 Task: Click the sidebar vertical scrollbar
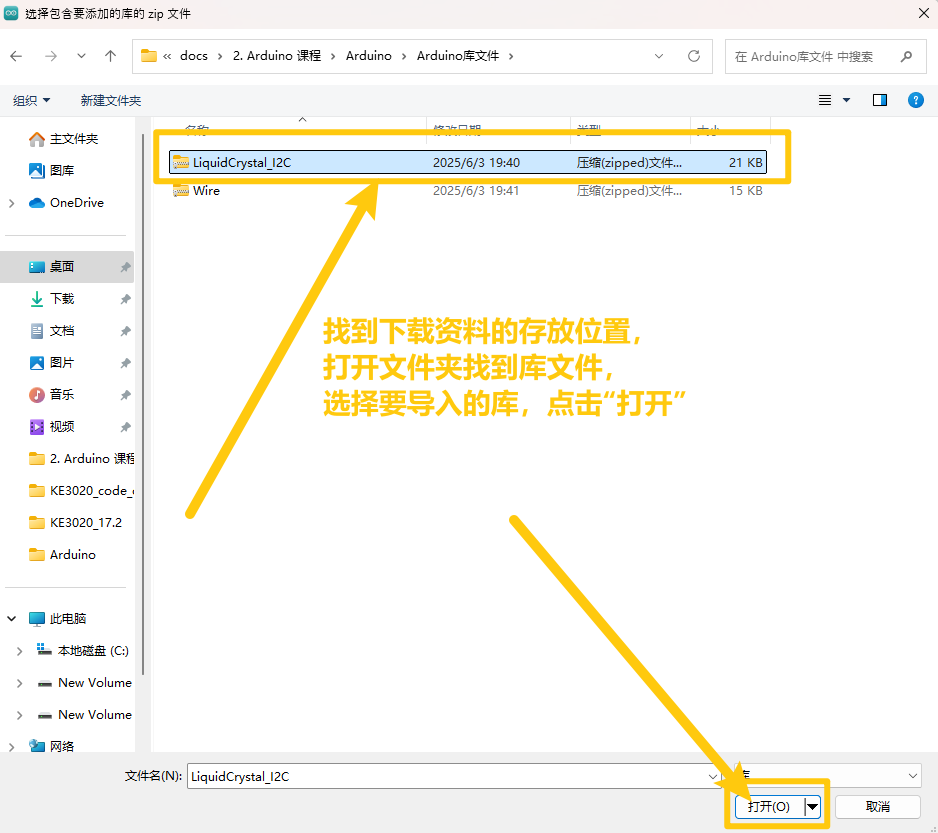(x=143, y=405)
